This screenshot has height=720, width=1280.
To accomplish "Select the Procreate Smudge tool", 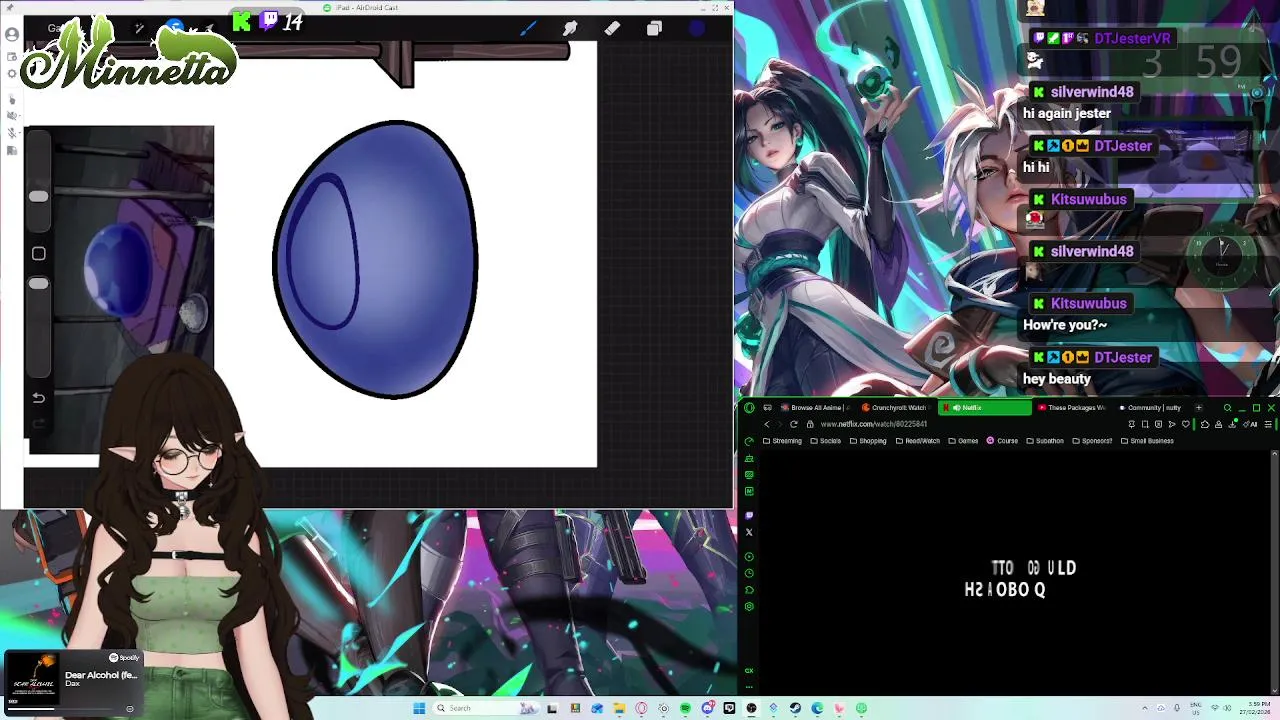I will [x=570, y=29].
